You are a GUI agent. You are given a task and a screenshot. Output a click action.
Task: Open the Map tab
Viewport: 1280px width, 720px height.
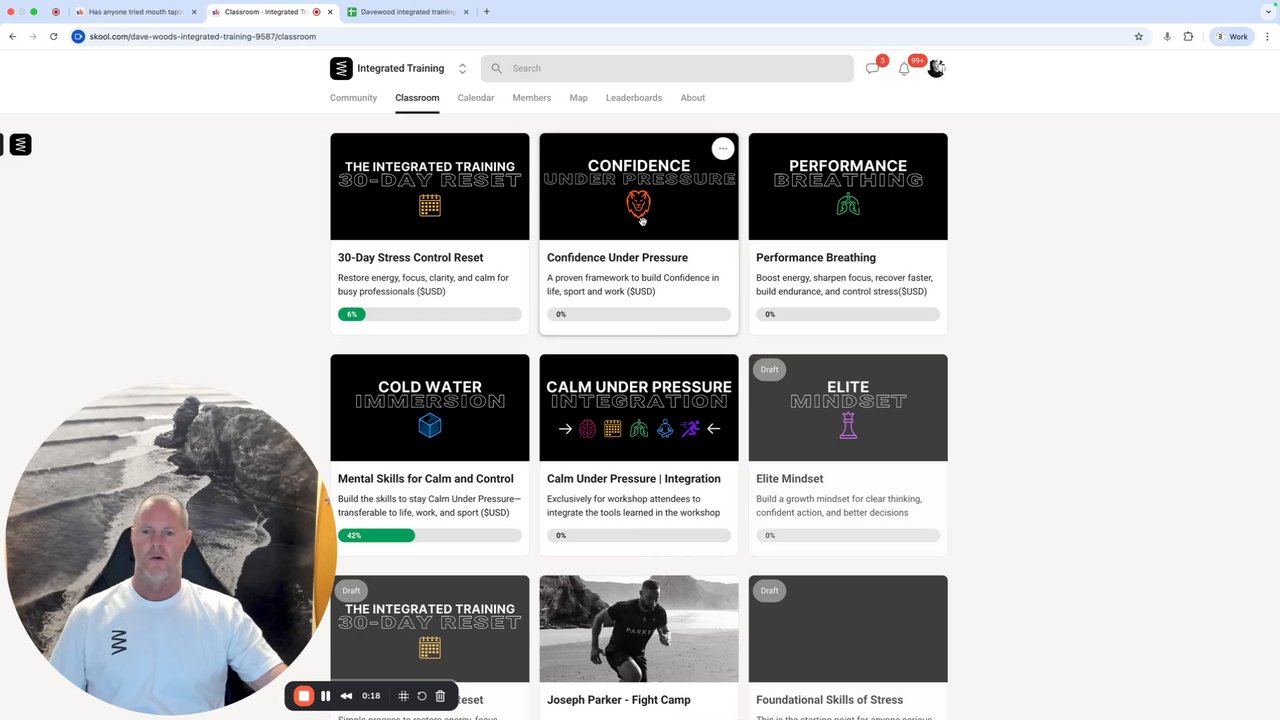click(x=578, y=98)
